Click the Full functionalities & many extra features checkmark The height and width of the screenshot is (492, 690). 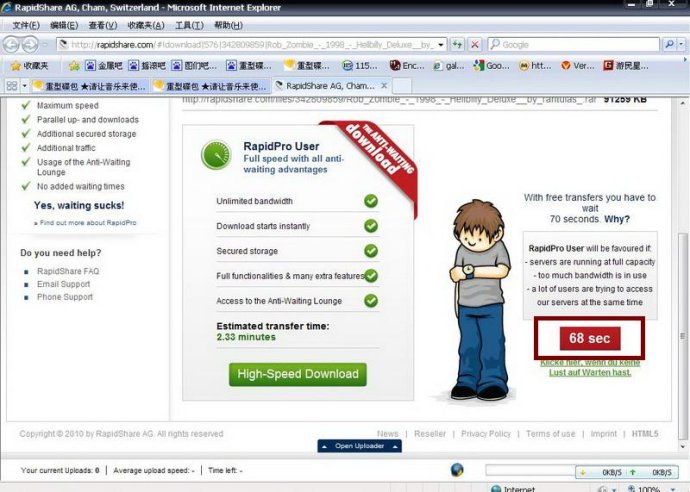pos(371,276)
